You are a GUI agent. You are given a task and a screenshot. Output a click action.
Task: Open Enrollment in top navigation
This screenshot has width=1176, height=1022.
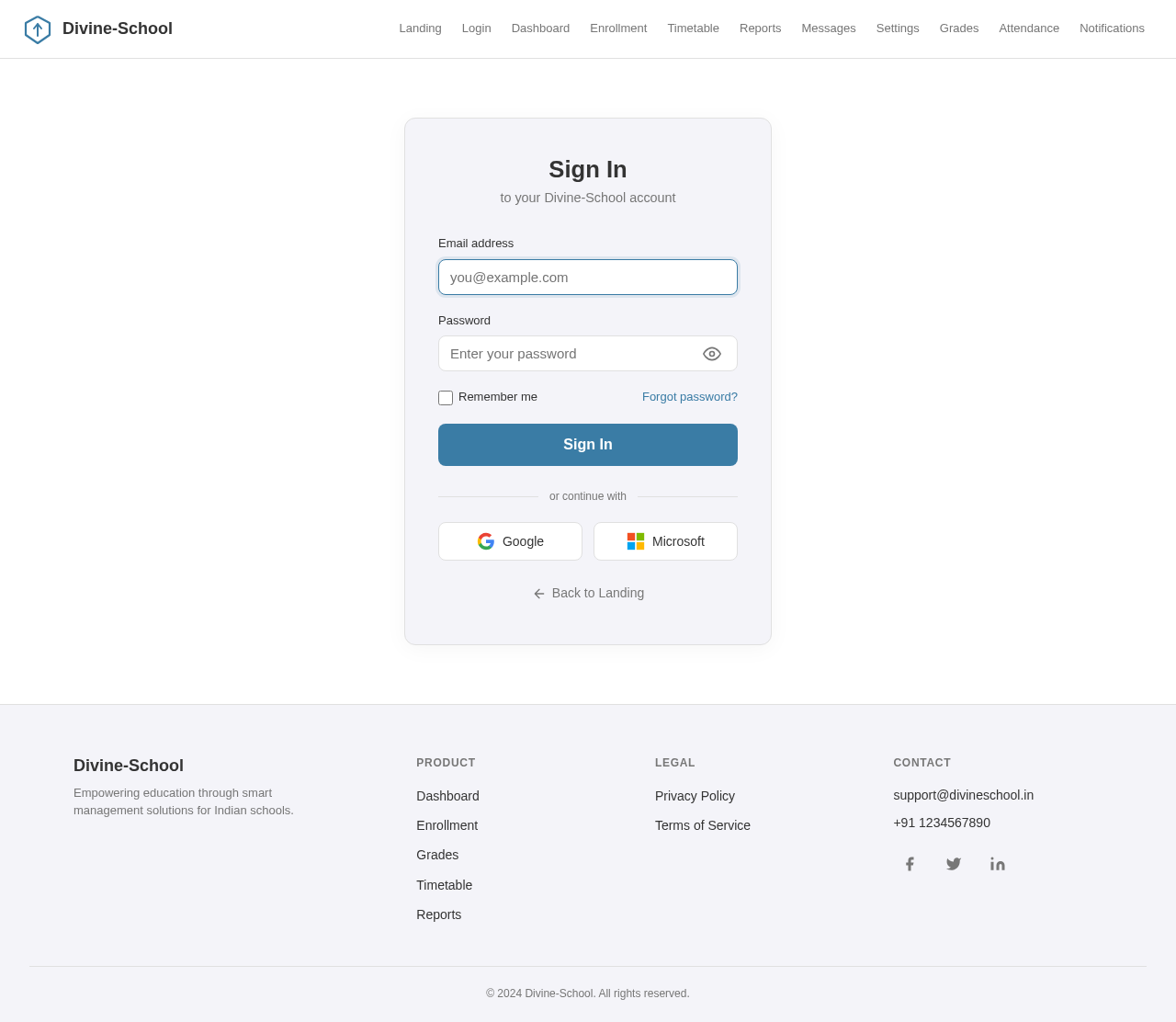point(618,28)
